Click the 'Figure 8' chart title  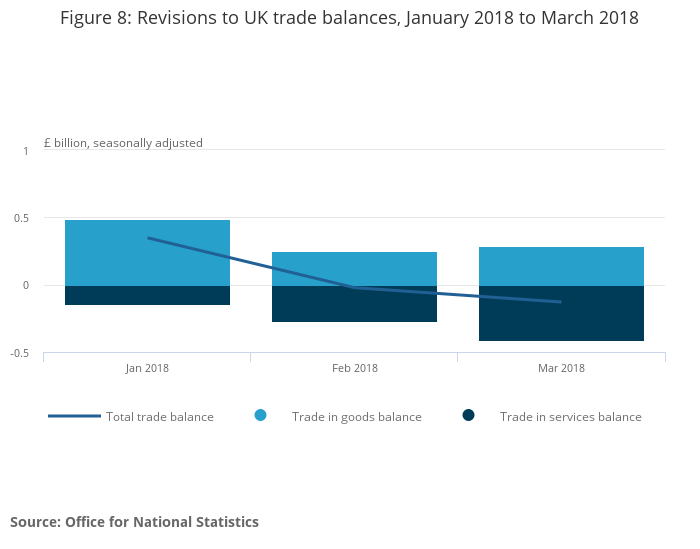click(349, 18)
